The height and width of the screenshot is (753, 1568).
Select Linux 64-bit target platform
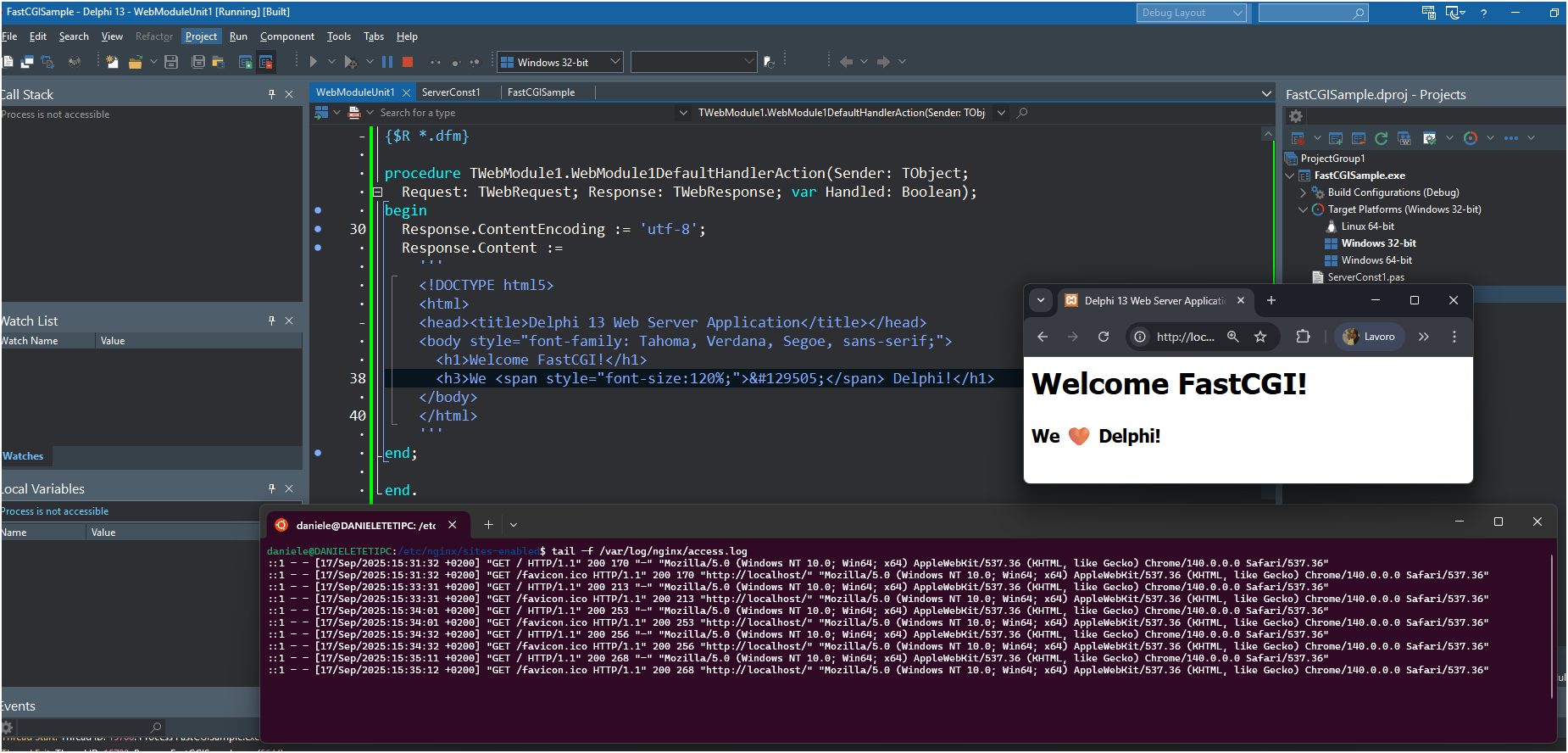click(x=1367, y=226)
